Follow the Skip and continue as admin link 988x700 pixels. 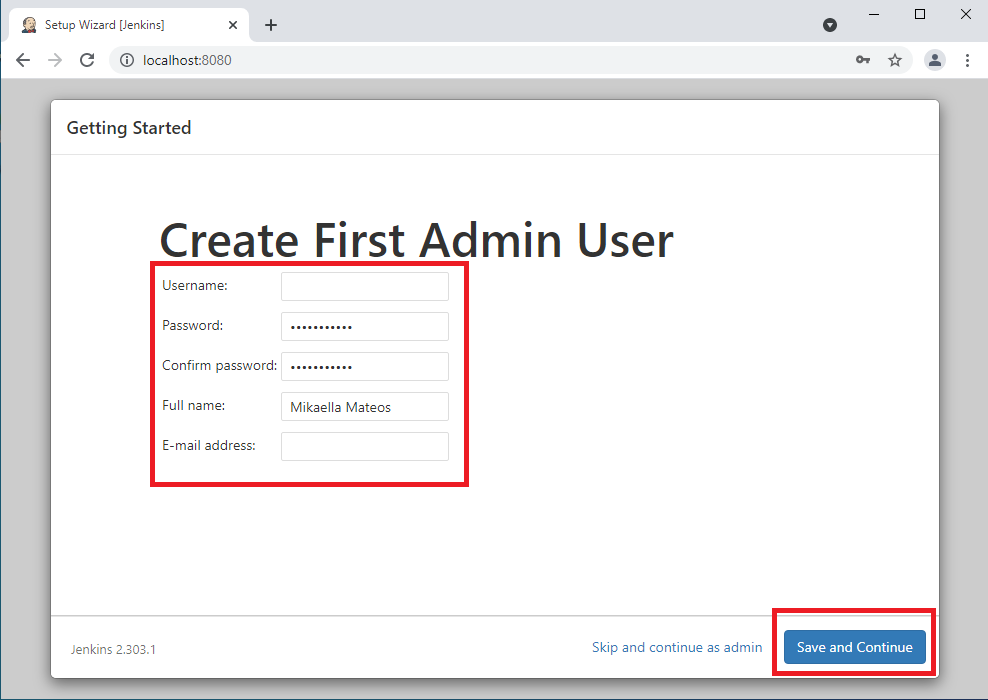tap(677, 647)
